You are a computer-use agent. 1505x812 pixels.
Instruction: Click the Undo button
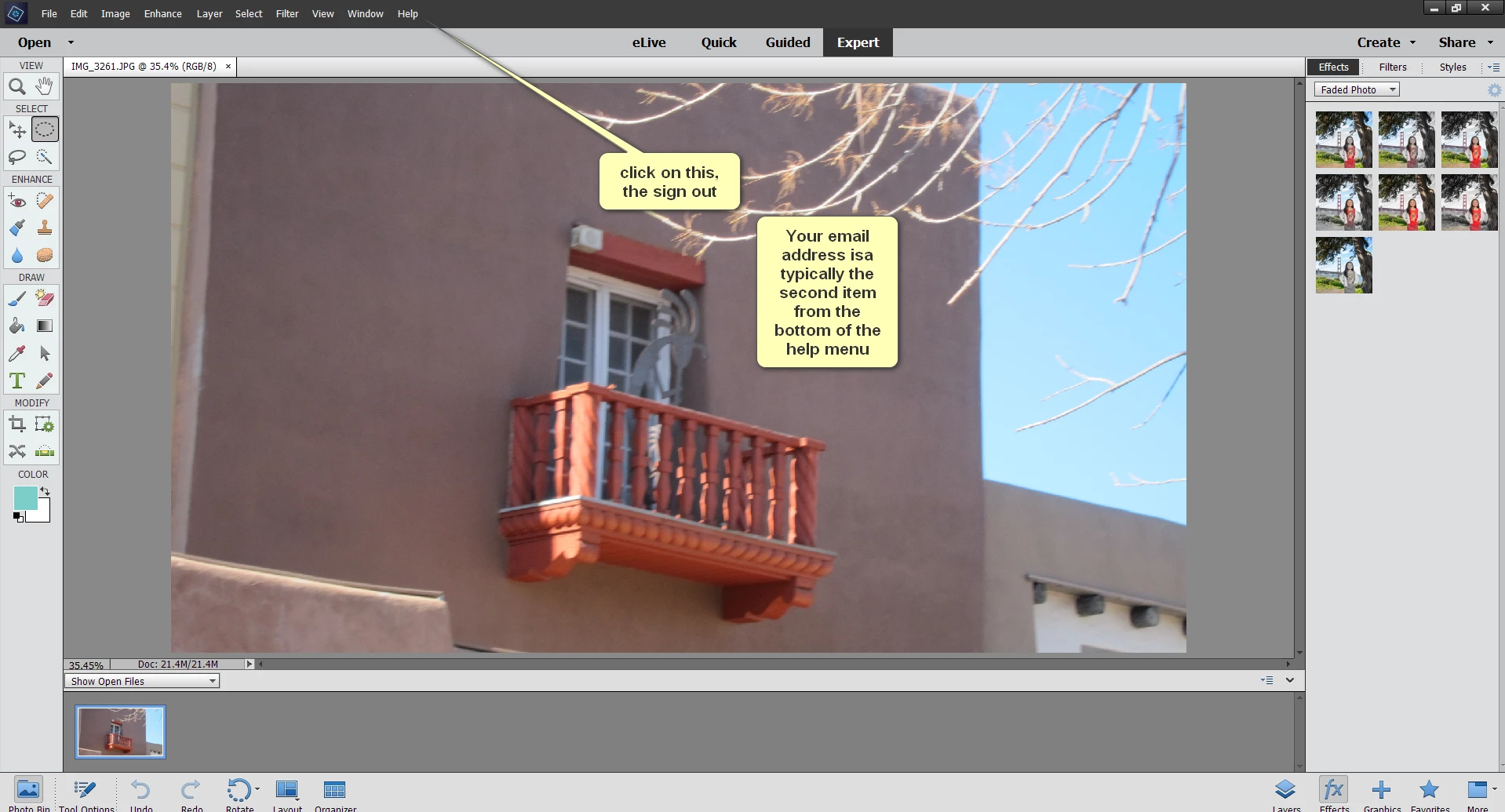[141, 794]
